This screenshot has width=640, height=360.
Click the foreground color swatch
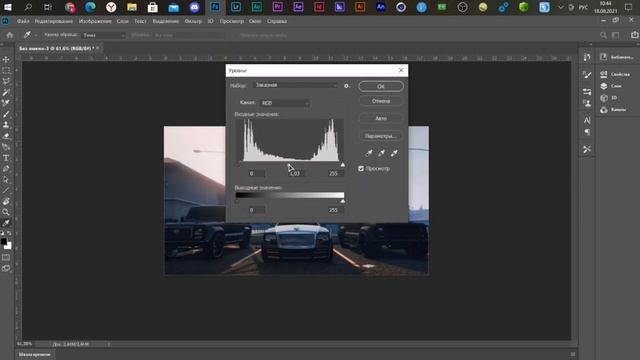click(x=4, y=242)
